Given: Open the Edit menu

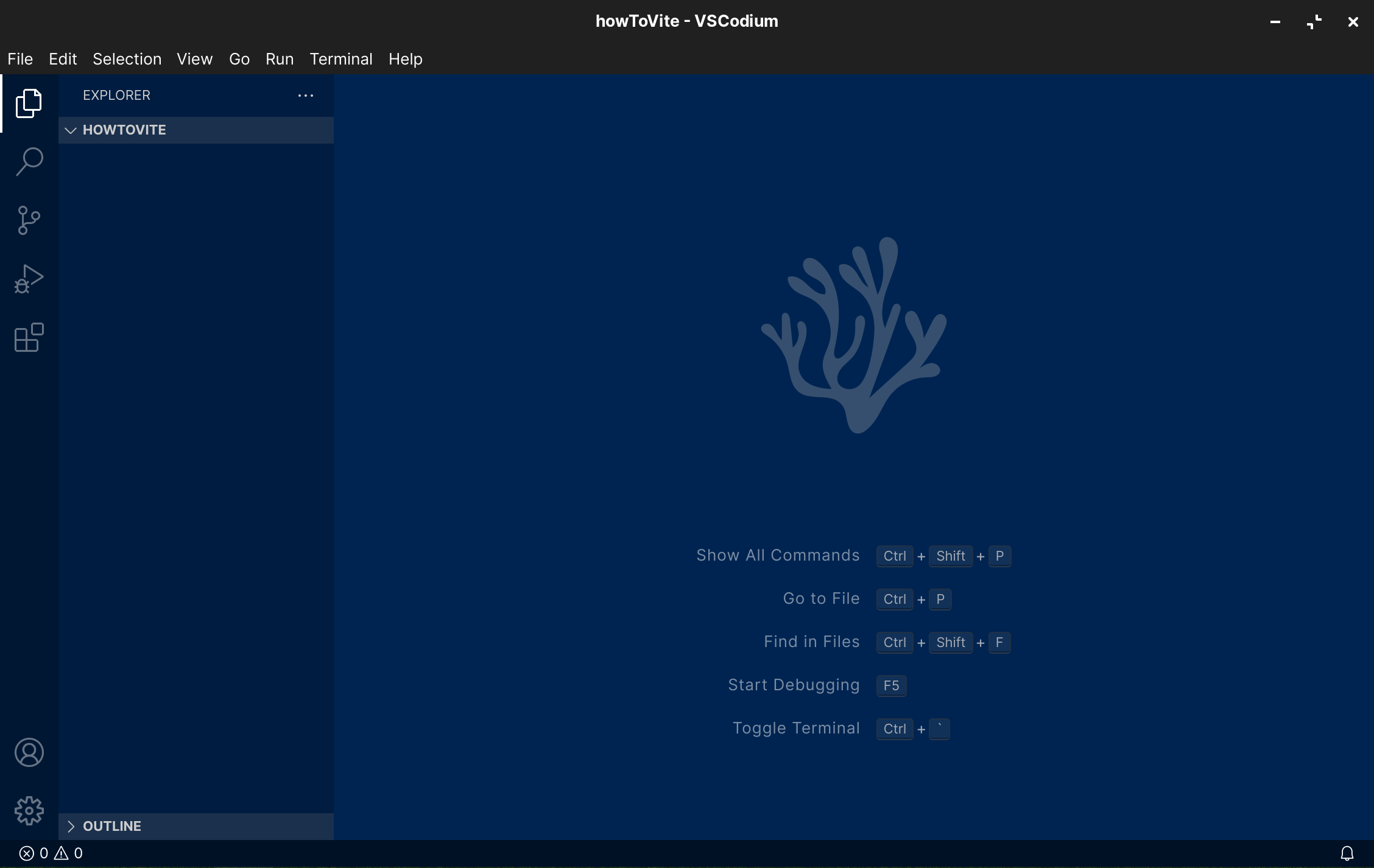Looking at the screenshot, I should 63,59.
